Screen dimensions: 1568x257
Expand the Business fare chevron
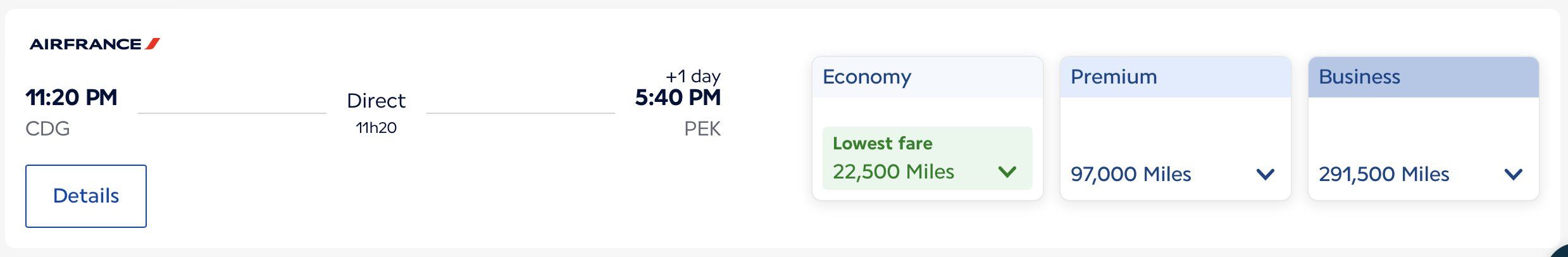1514,174
